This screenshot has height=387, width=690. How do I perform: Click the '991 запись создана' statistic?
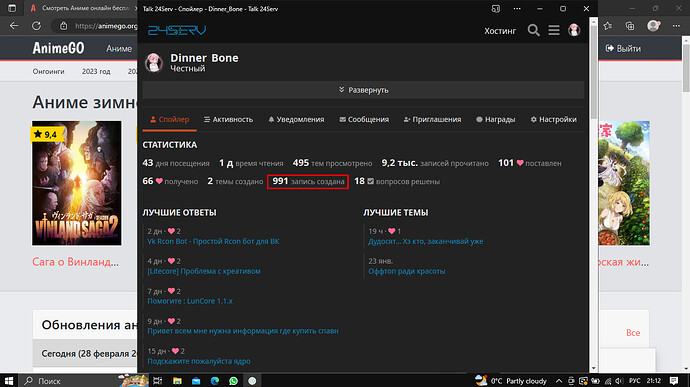click(308, 181)
